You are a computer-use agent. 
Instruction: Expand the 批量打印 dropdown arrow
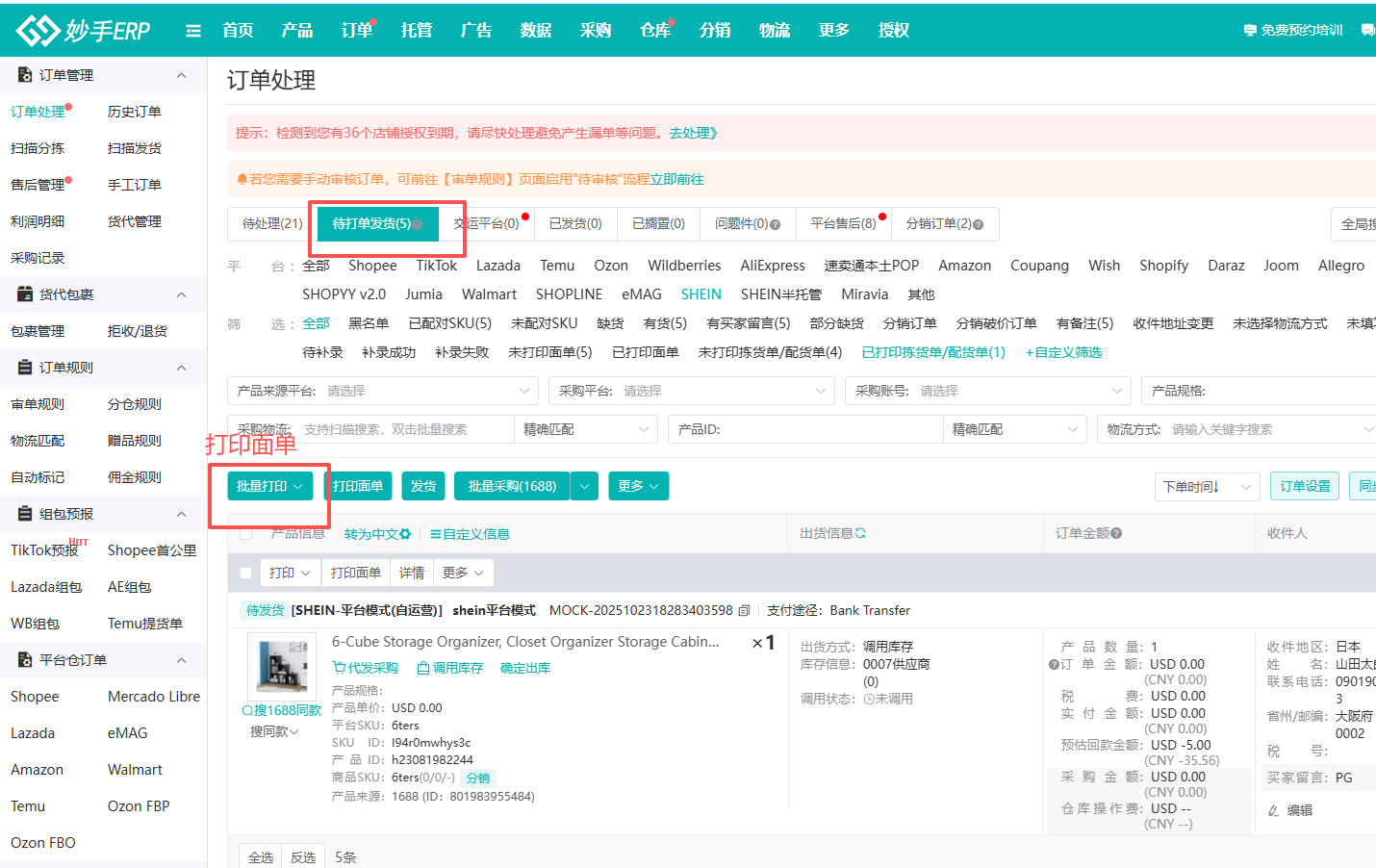pos(296,486)
